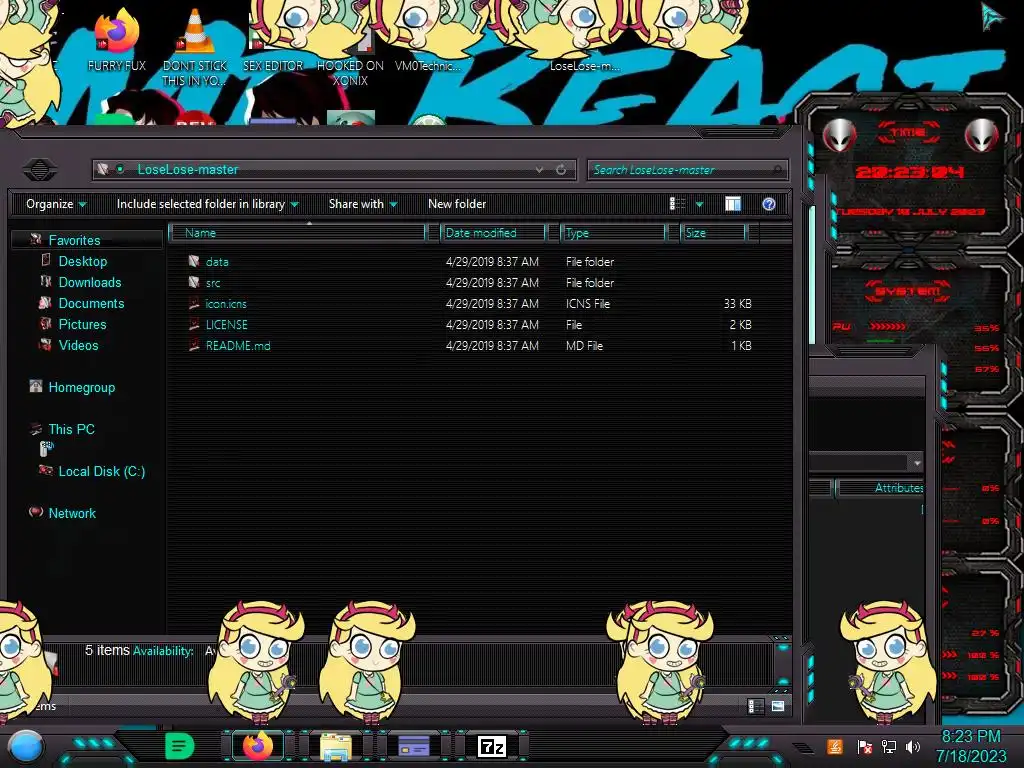Expand the address bar history dropdown
Image resolution: width=1024 pixels, height=768 pixels.
pyautogui.click(x=539, y=170)
